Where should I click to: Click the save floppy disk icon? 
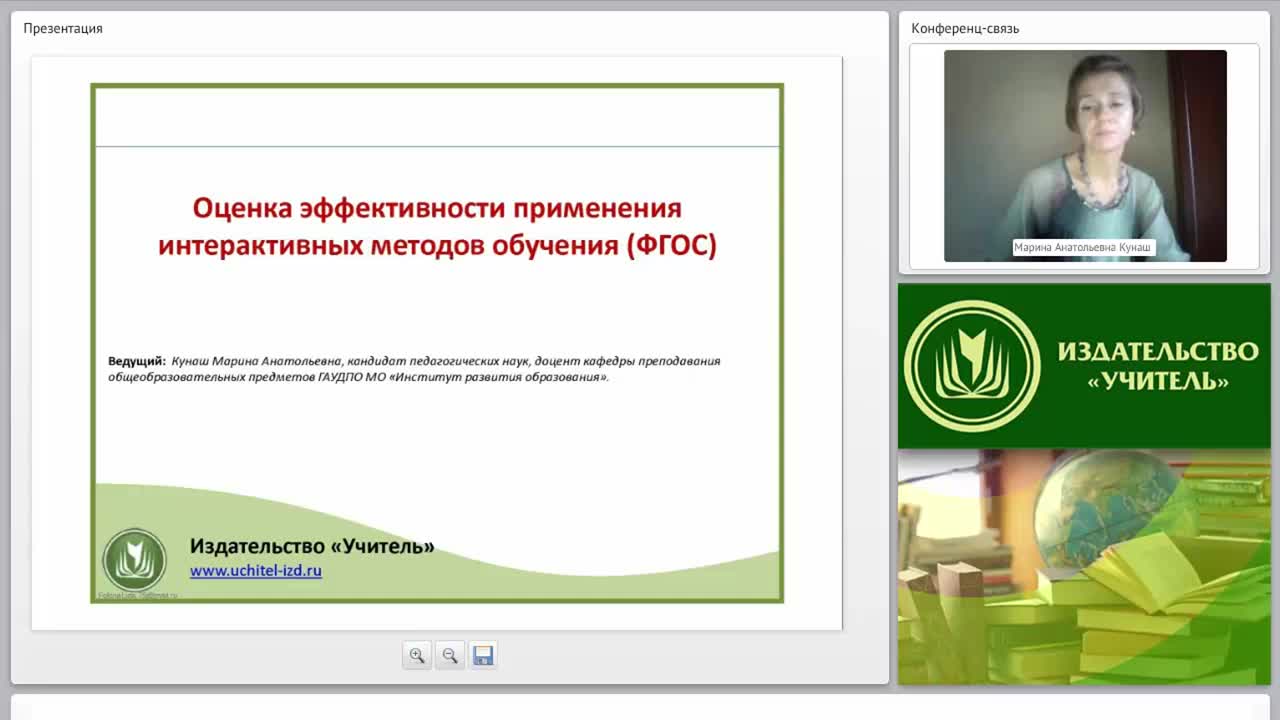tap(483, 656)
